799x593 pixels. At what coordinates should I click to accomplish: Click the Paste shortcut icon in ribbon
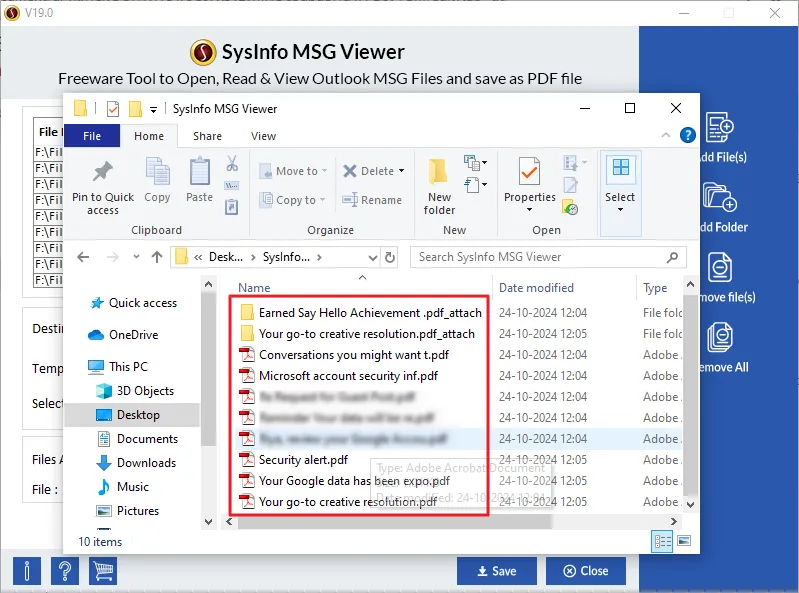click(x=232, y=207)
